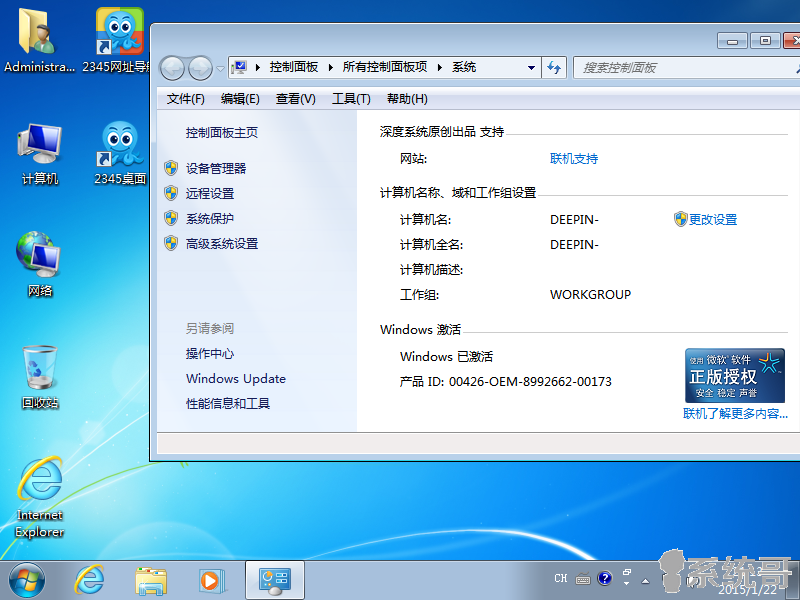Open 操作中心 link

210,354
